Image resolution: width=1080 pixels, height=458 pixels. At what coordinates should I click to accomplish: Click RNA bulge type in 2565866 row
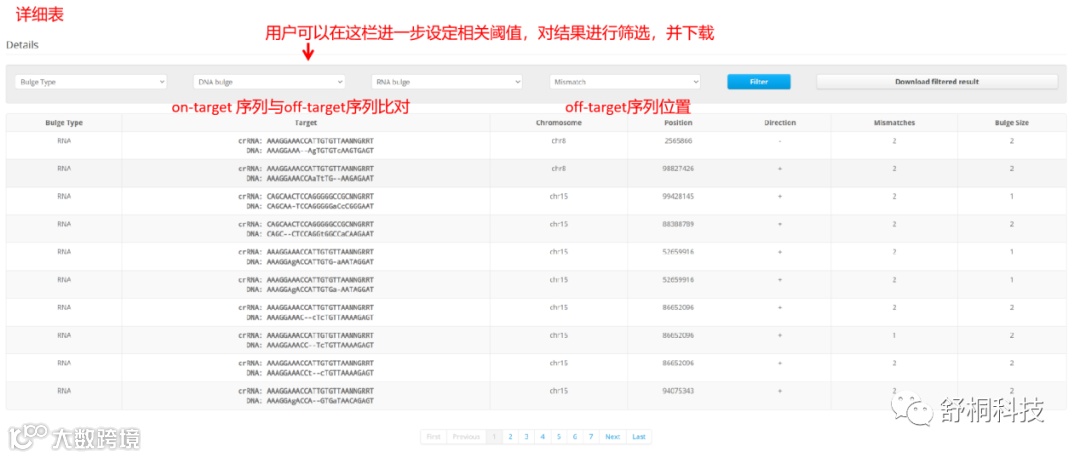pyautogui.click(x=64, y=140)
